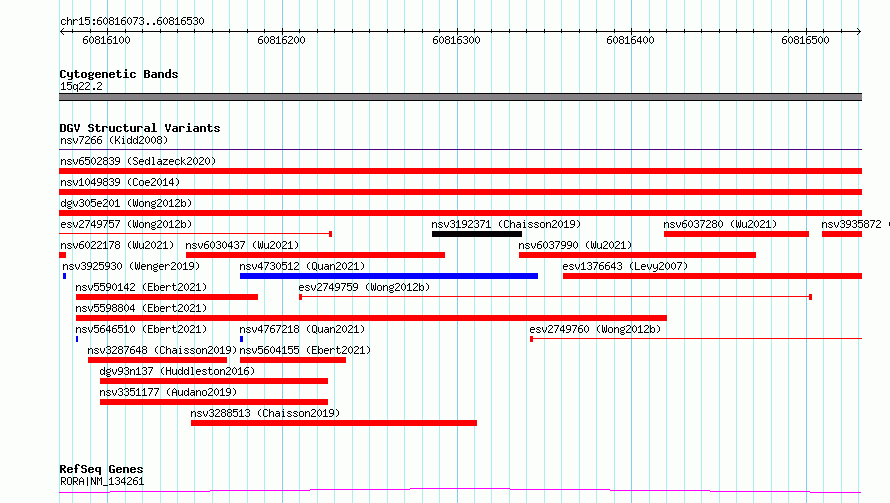Click the red bar under nsv5604155
Viewport: 890px width, 503px height.
tap(293, 360)
